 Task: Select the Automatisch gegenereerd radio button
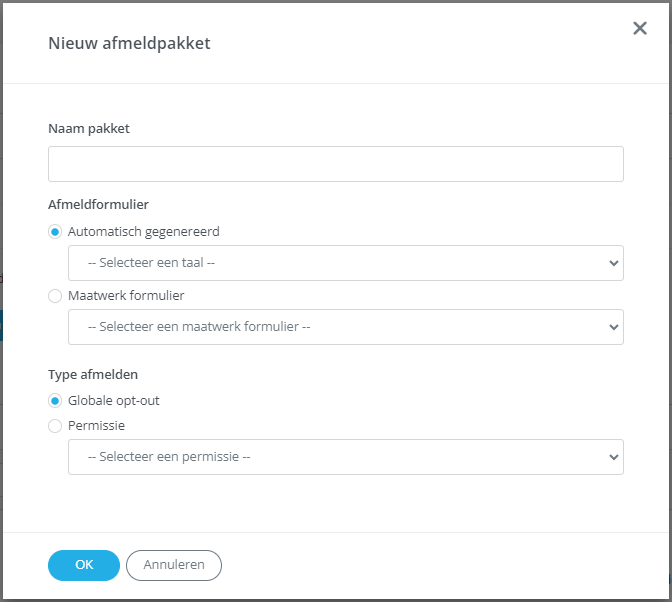pos(55,232)
